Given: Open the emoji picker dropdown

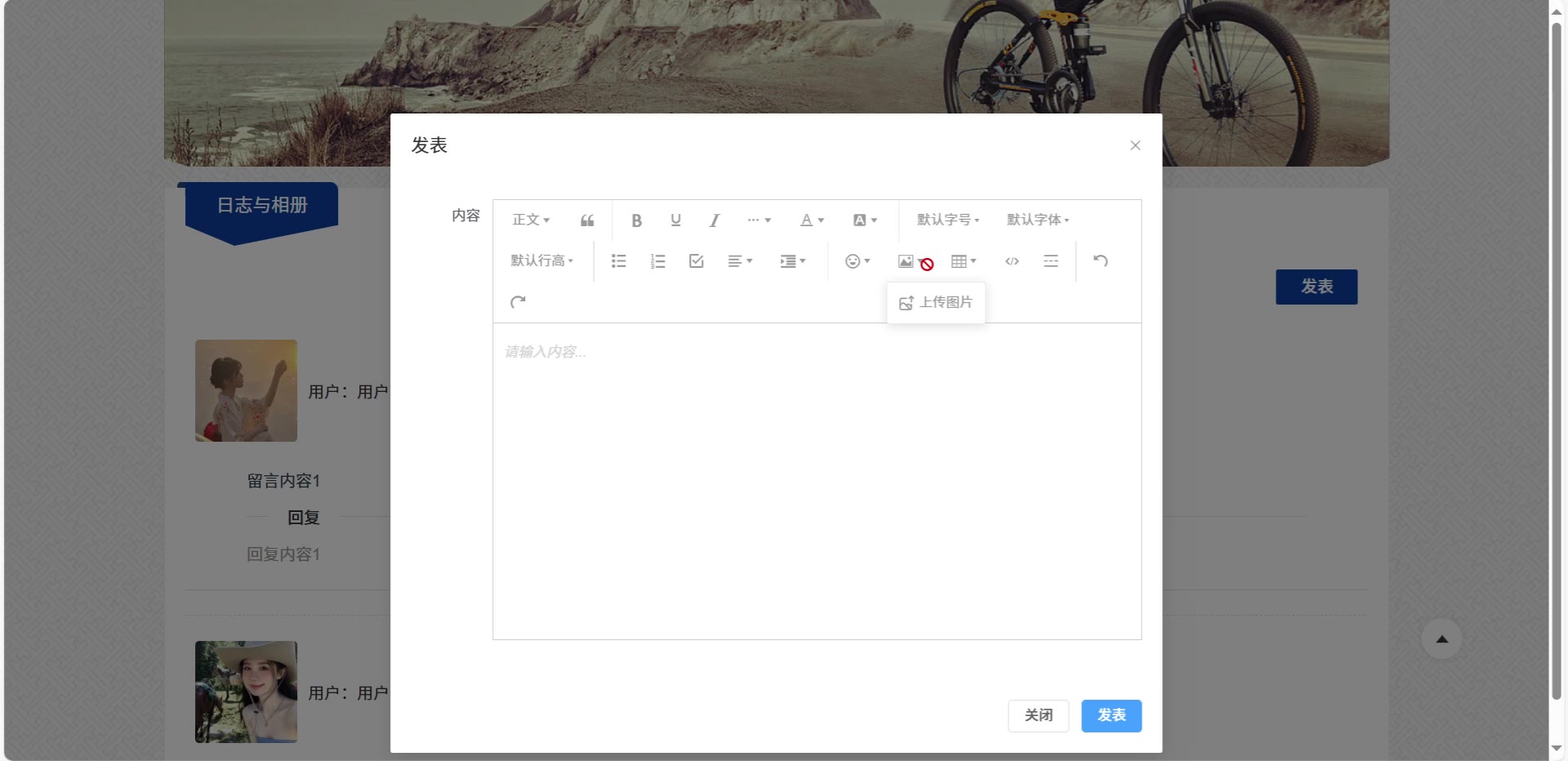Looking at the screenshot, I should 857,261.
